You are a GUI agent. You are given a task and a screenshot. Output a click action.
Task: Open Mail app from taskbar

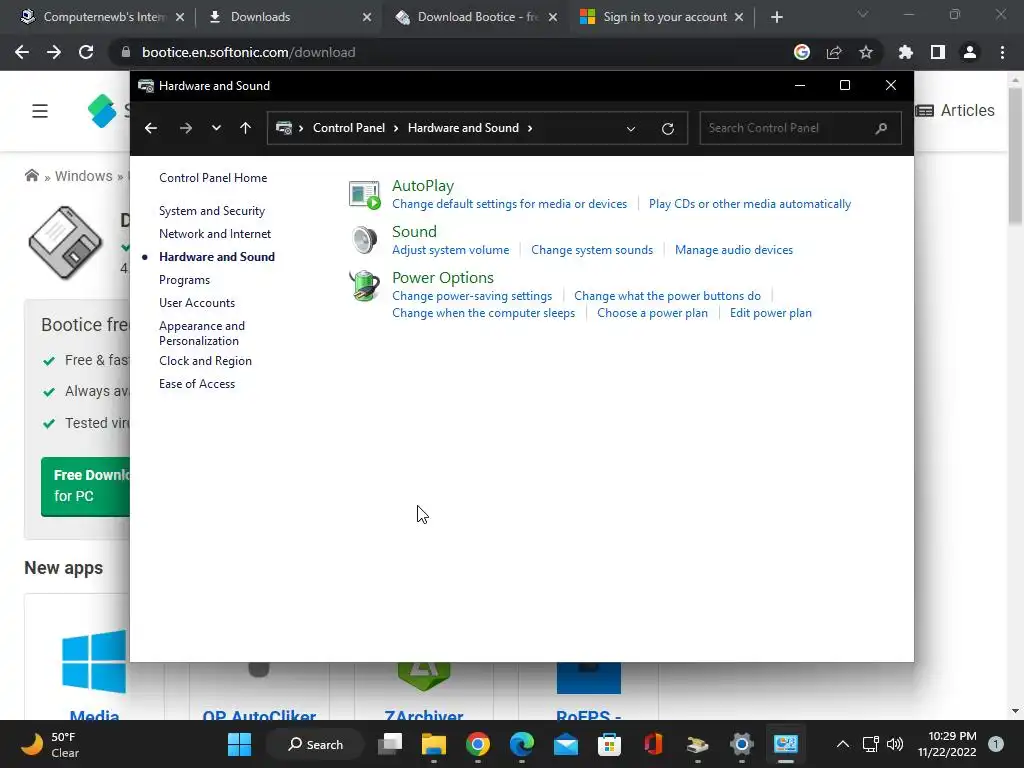566,744
